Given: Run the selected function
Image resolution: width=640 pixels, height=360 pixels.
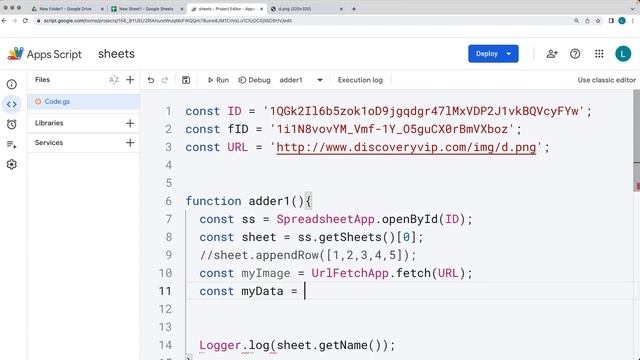Looking at the screenshot, I should pos(218,80).
